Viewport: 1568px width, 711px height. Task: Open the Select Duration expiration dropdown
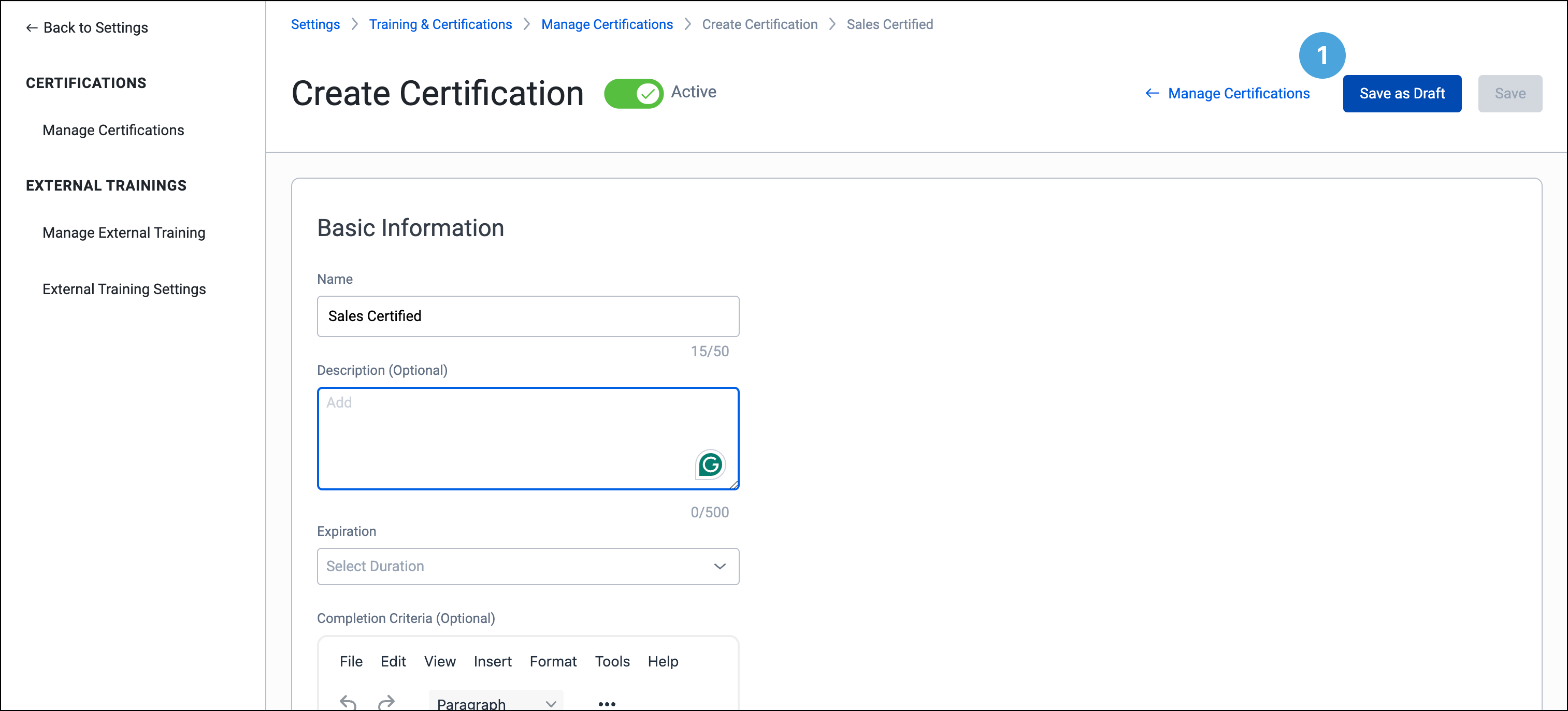pyautogui.click(x=528, y=566)
